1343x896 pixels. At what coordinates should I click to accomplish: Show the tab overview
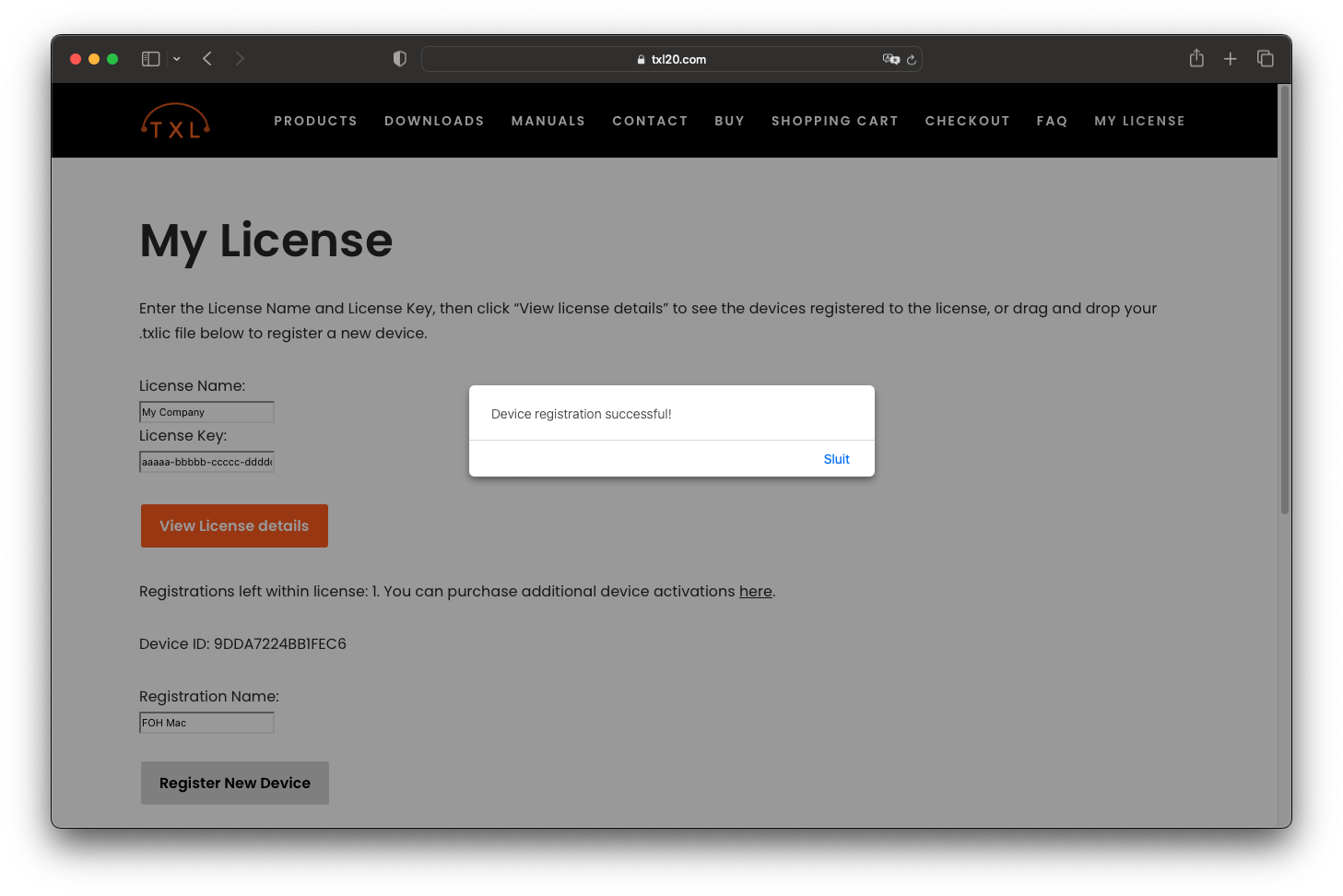[x=1265, y=59]
